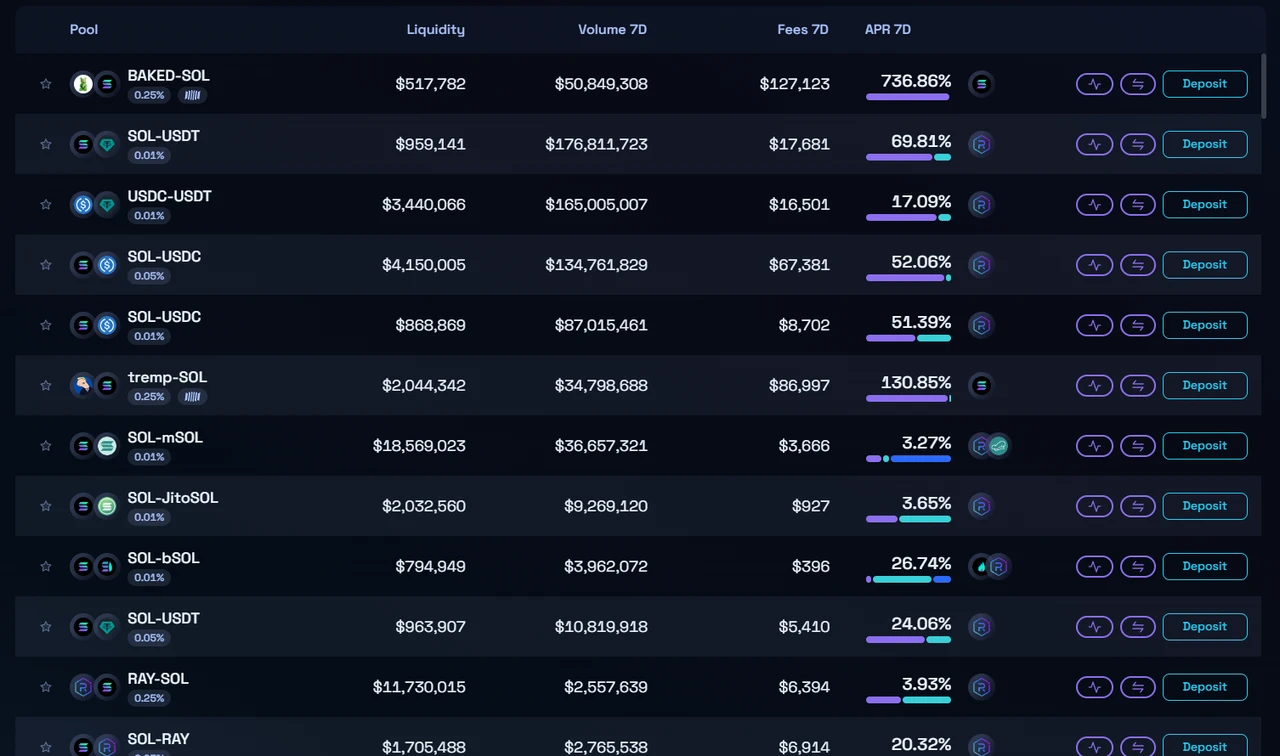
Task: Deposit into the SOL-JitoSOL pool
Action: pos(1205,506)
